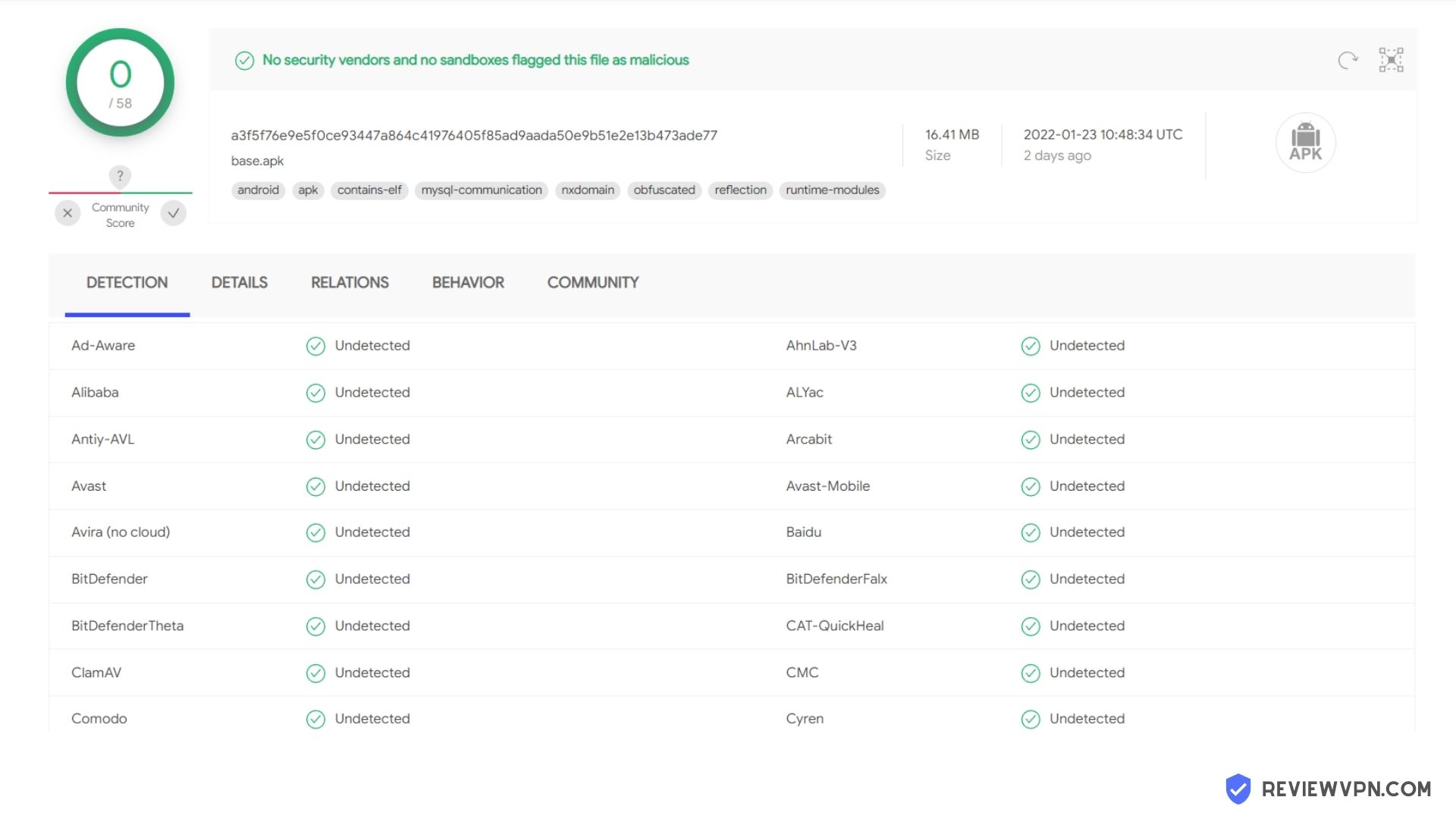Click the obfuscated tag
The image size is (1456, 819).
coord(664,190)
